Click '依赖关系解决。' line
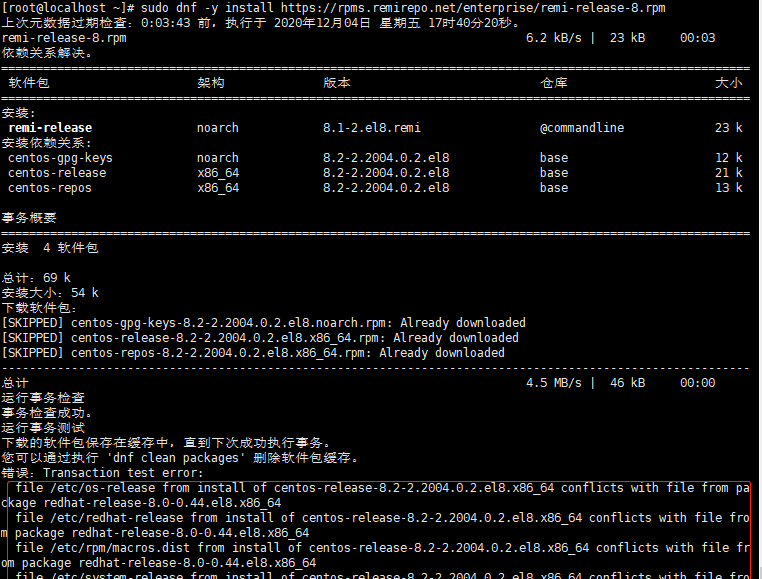The height and width of the screenshot is (579, 762). tap(47, 53)
